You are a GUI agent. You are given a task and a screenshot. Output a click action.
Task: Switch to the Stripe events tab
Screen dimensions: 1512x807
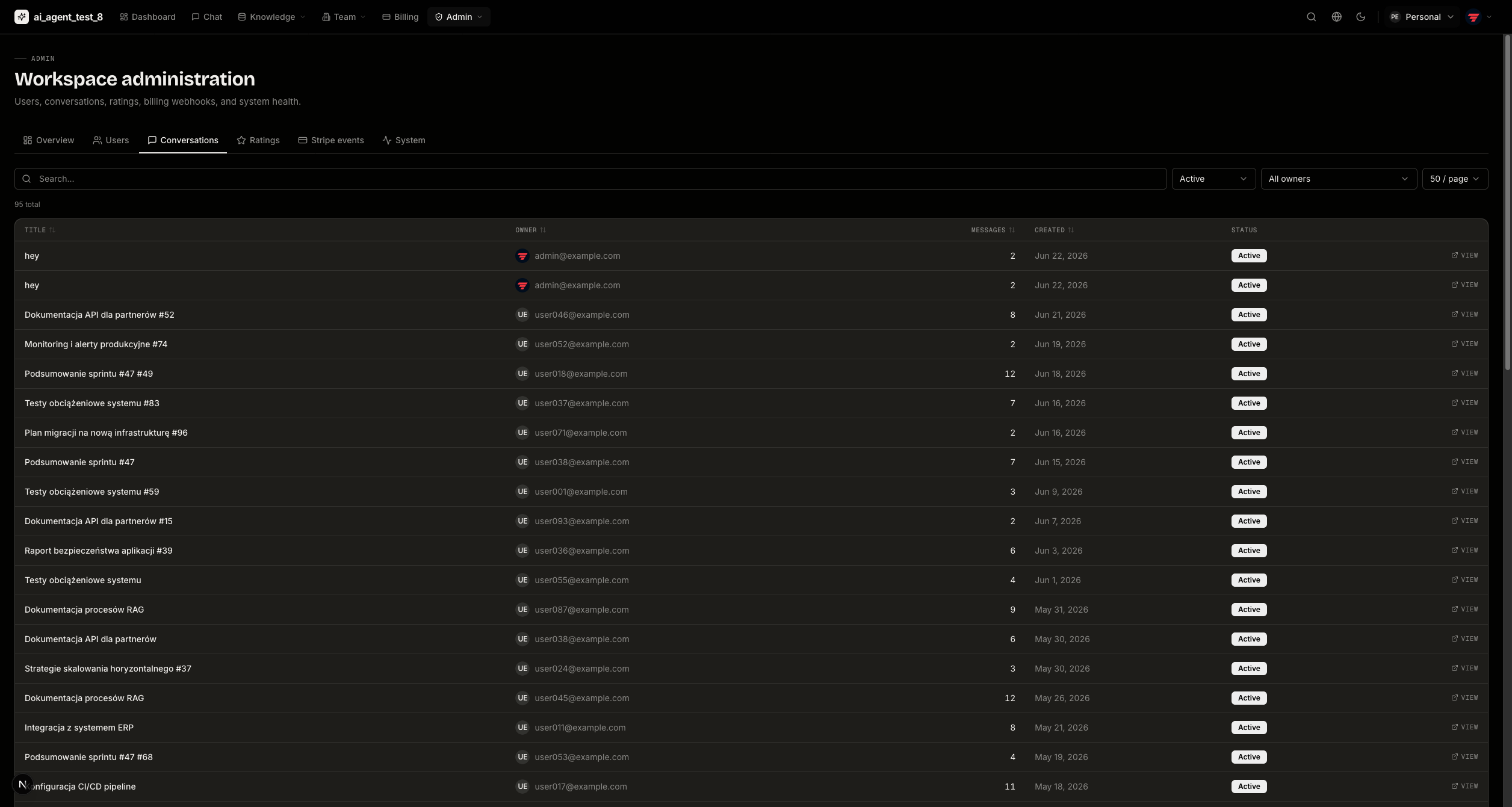tap(331, 140)
